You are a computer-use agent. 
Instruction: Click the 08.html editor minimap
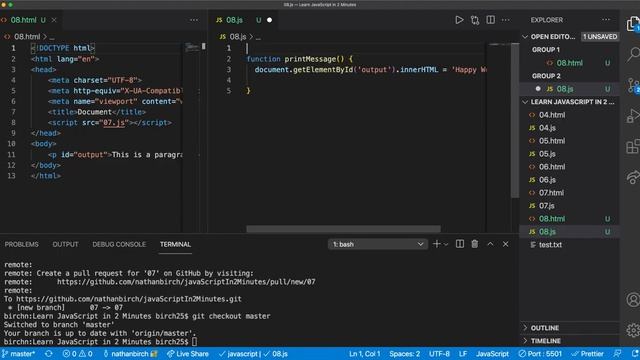point(193,48)
